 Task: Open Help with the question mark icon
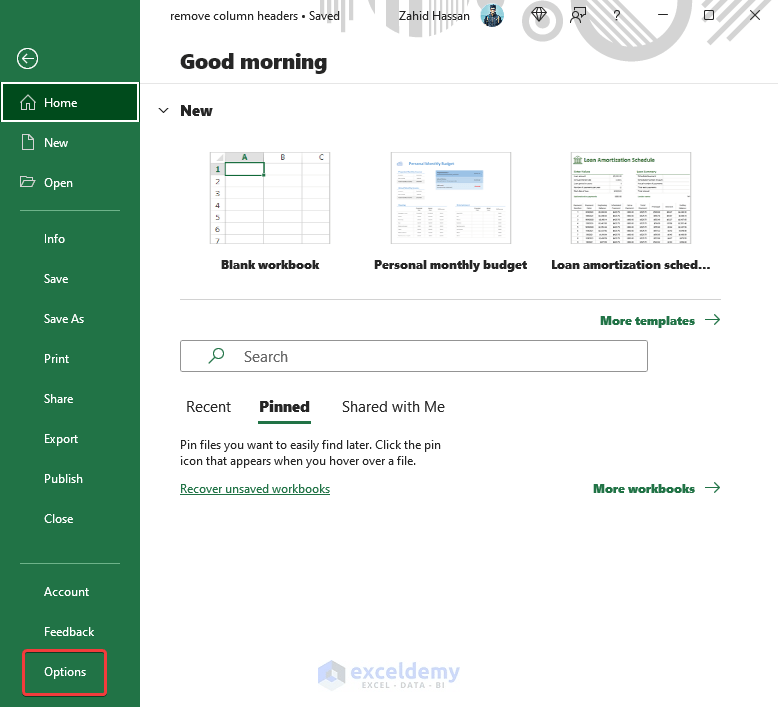[x=617, y=15]
